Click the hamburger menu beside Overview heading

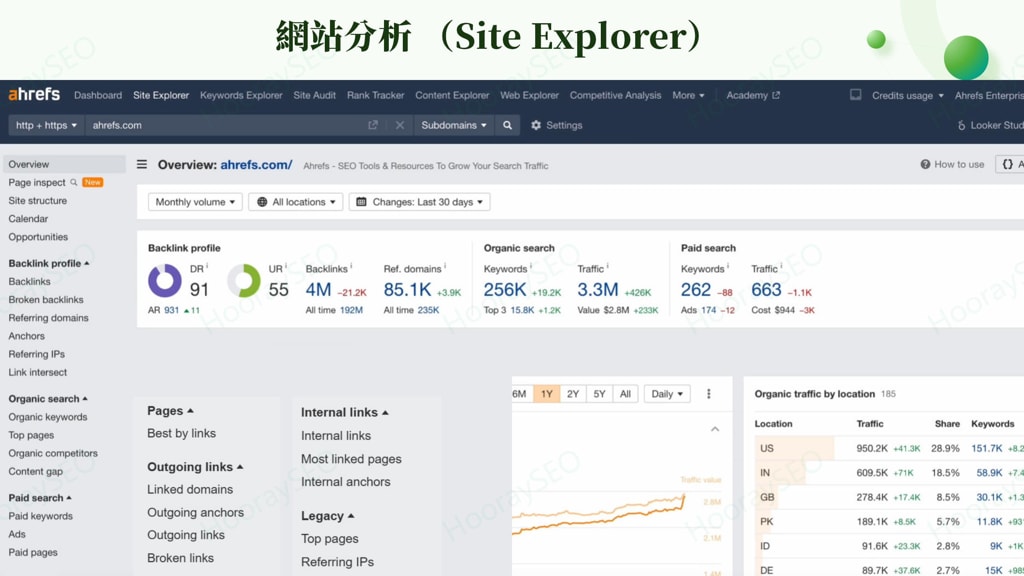click(141, 165)
